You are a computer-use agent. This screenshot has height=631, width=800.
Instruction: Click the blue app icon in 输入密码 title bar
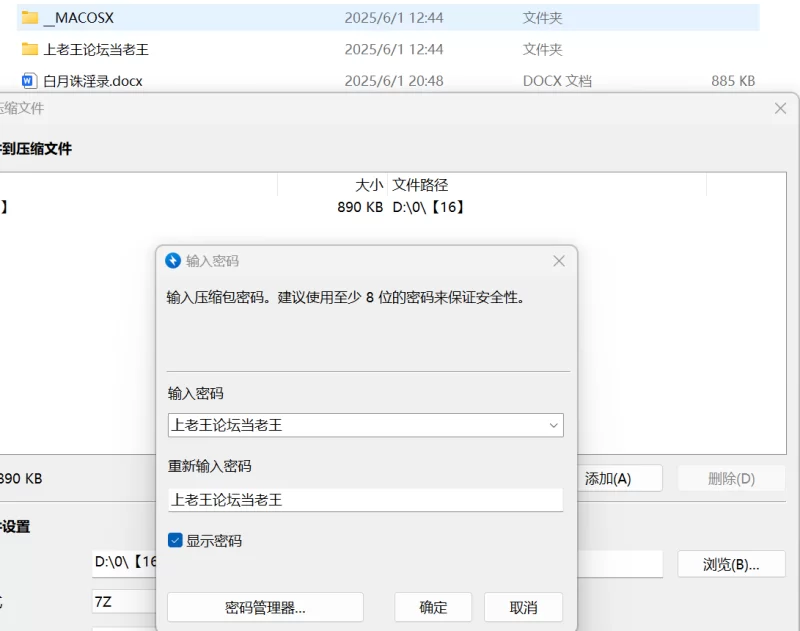[x=173, y=261]
